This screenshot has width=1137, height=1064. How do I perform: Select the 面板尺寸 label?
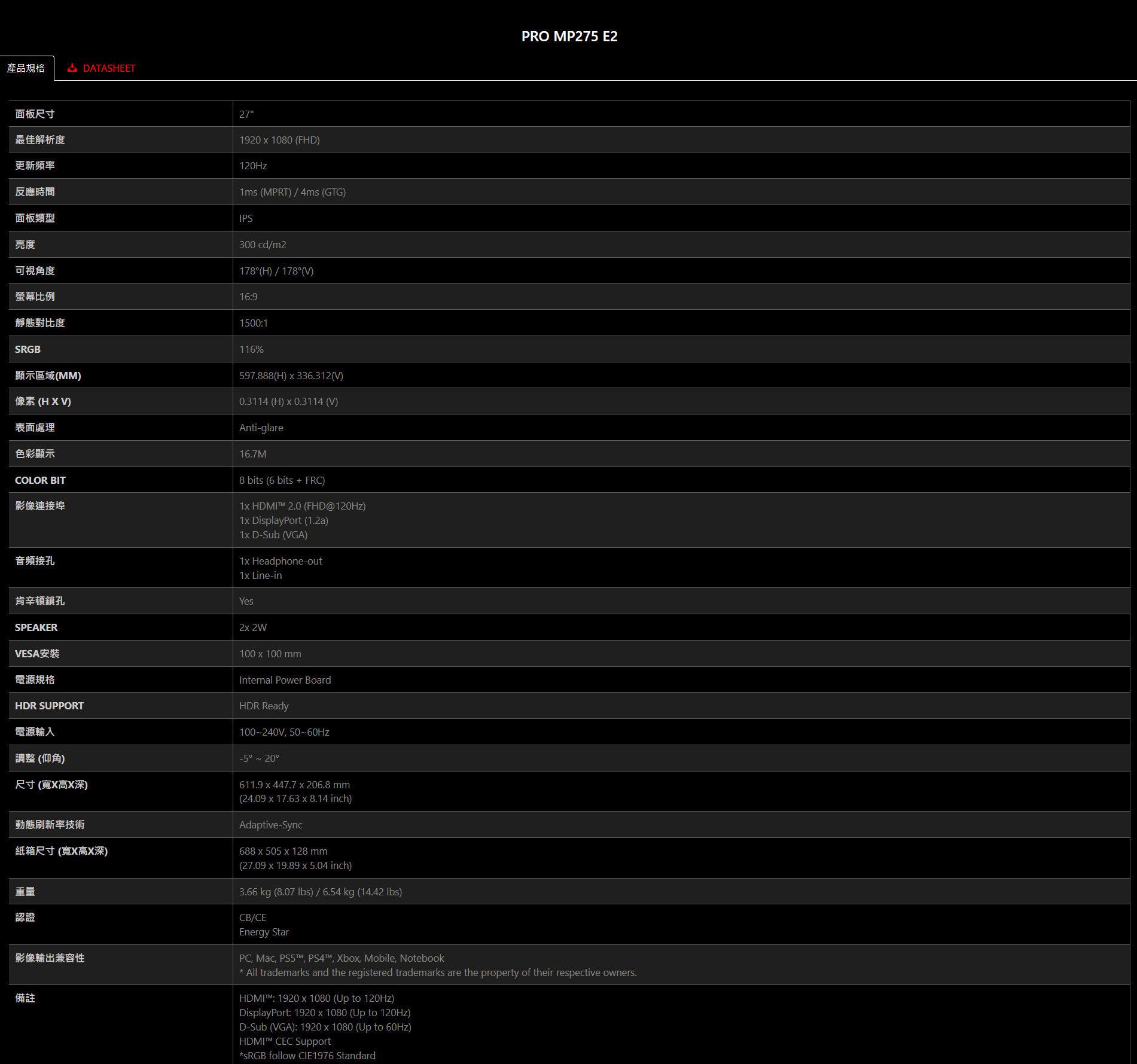35,114
